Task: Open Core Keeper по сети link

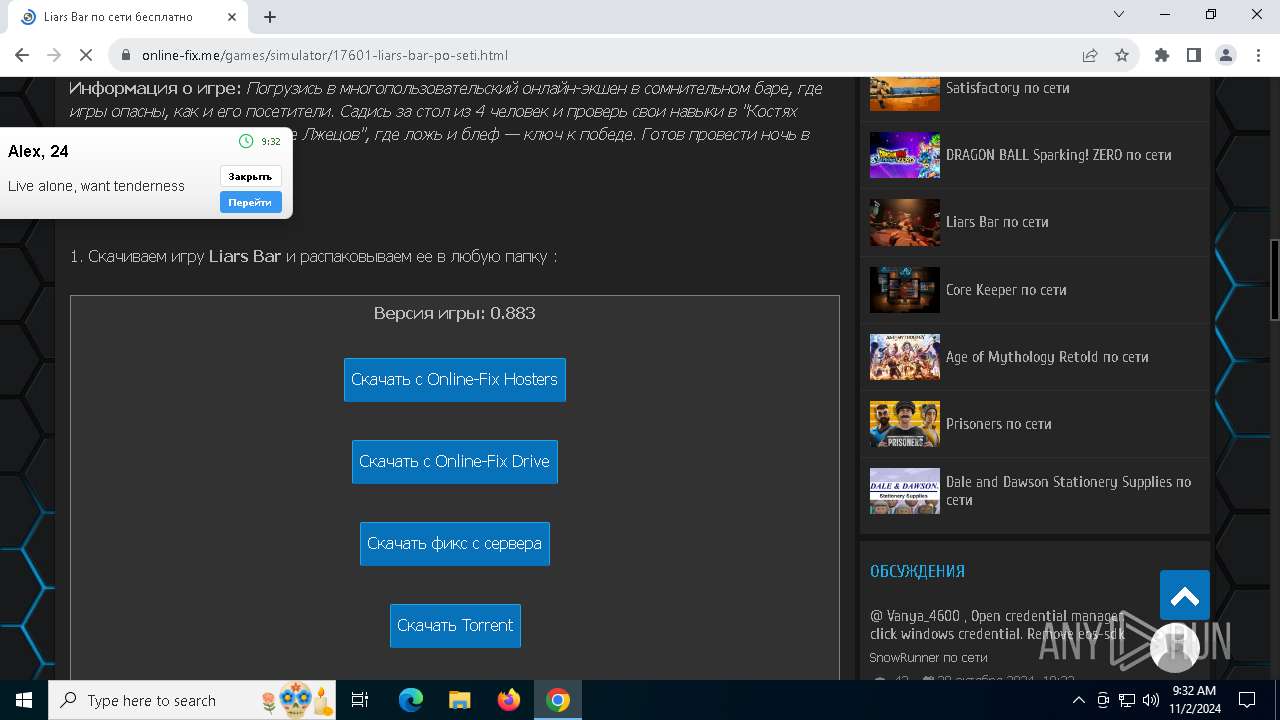Action: click(x=1006, y=290)
